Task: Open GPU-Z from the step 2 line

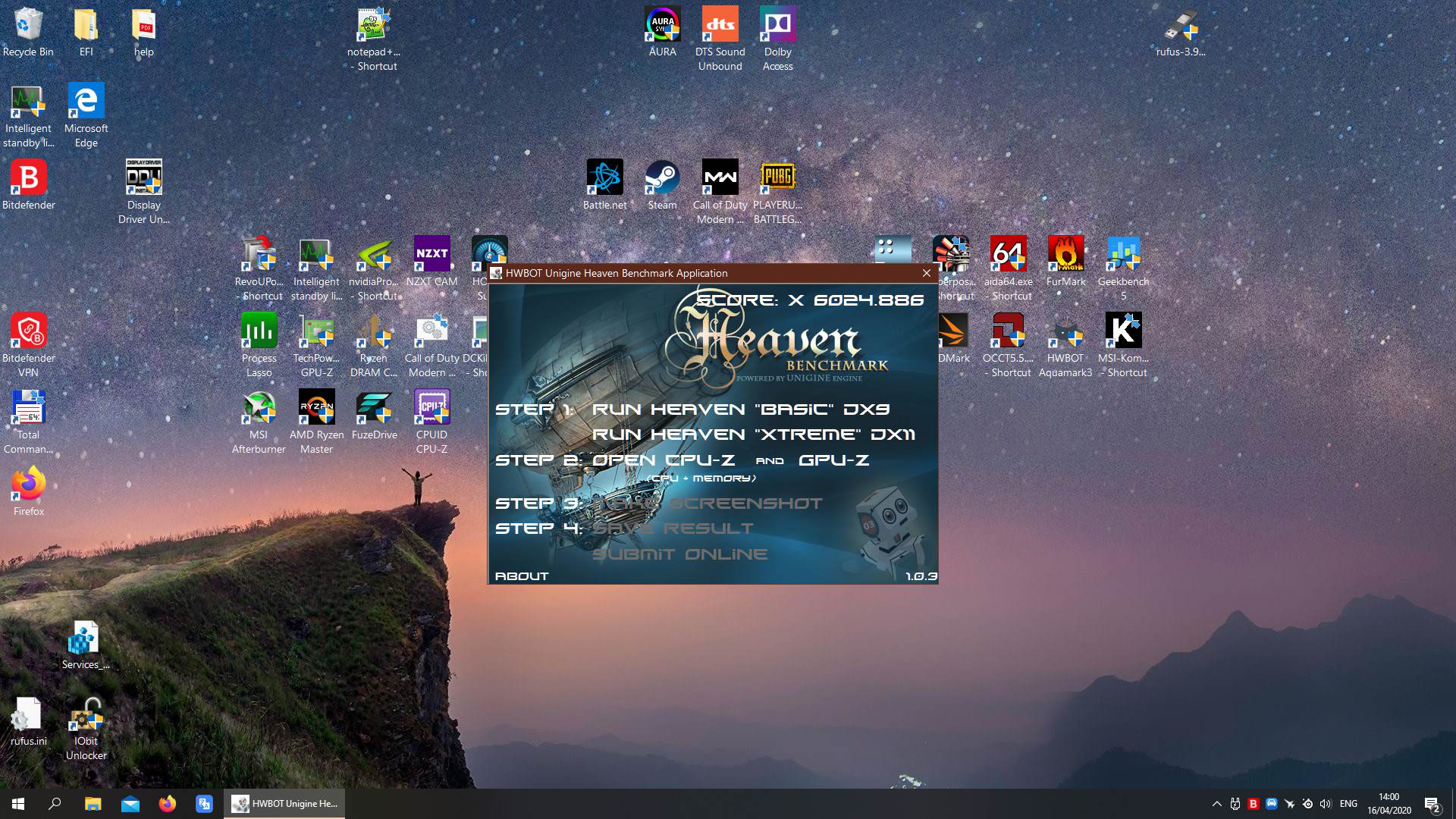Action: [x=833, y=460]
